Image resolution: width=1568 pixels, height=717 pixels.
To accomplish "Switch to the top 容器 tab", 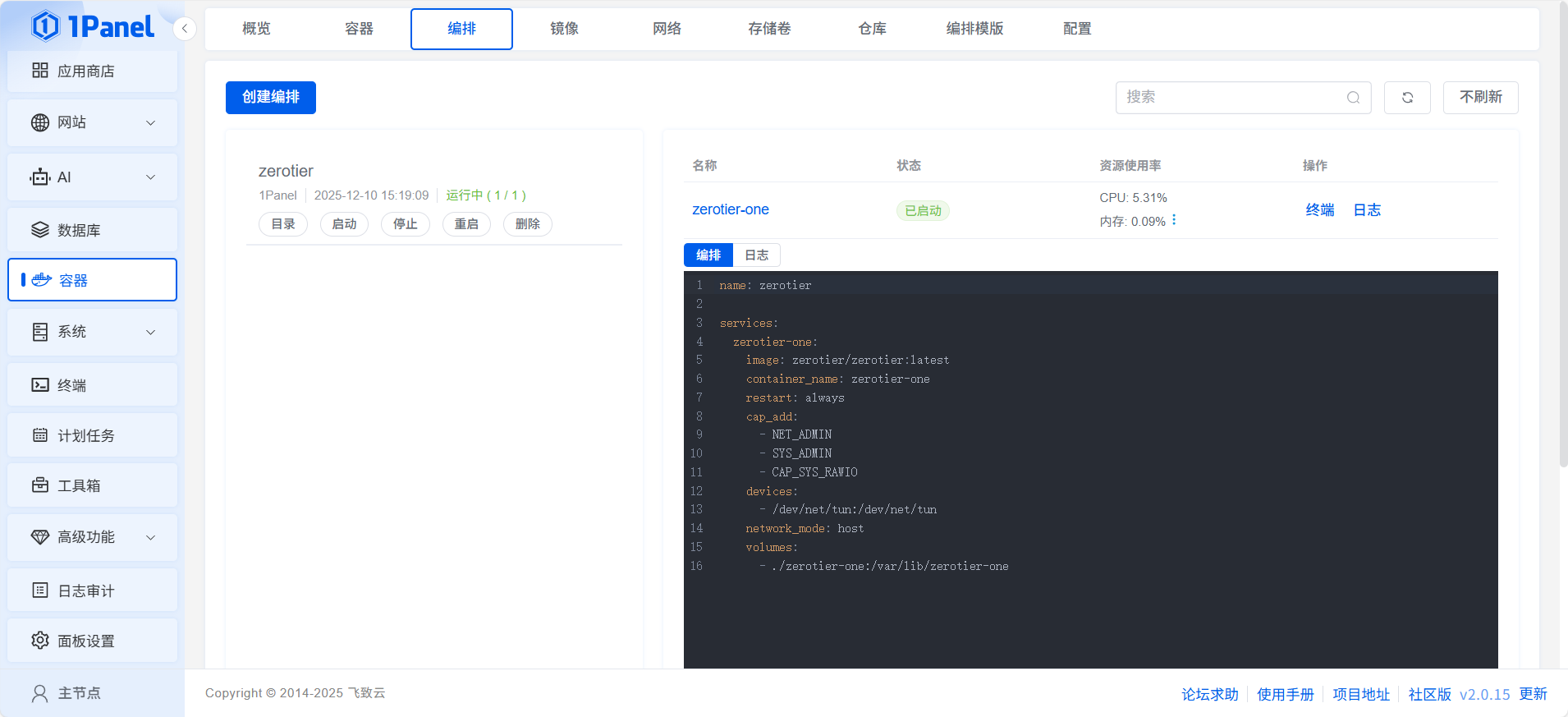I will coord(359,29).
